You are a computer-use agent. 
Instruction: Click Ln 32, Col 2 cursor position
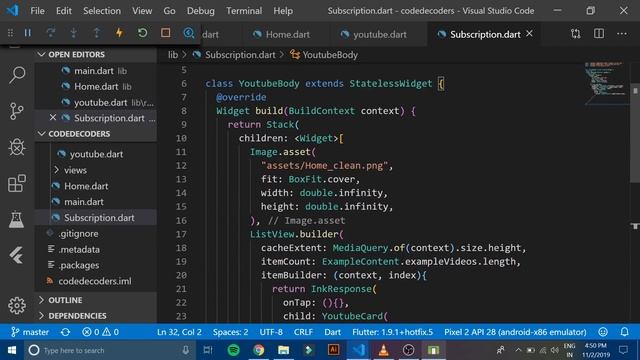tap(179, 332)
